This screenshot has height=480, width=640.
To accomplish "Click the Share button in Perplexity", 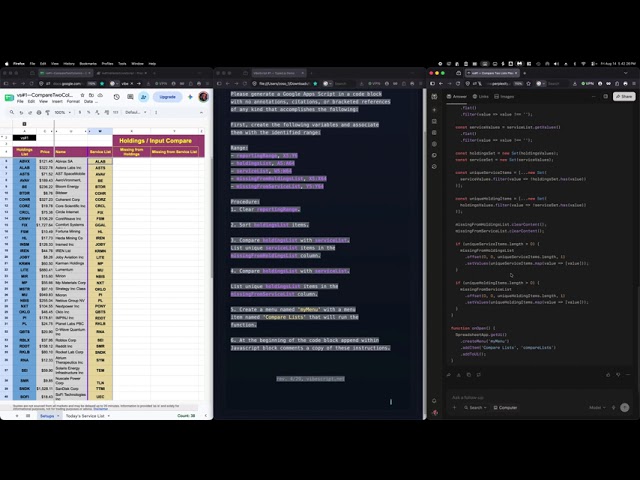I will (624, 97).
